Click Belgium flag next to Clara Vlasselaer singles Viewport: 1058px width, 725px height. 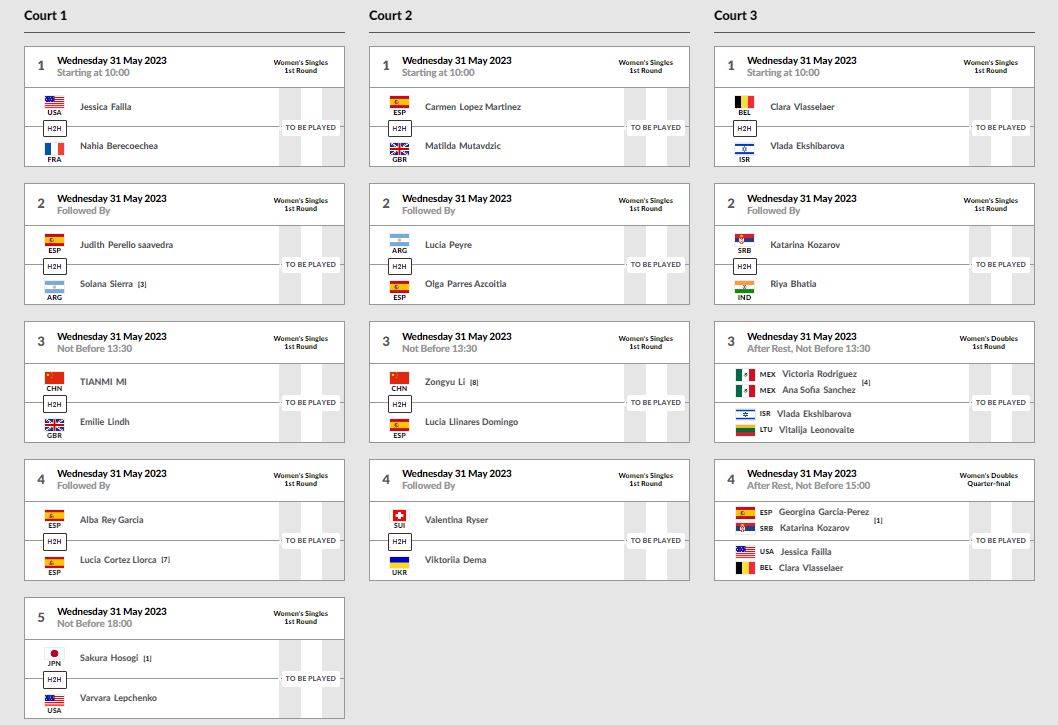[x=744, y=103]
